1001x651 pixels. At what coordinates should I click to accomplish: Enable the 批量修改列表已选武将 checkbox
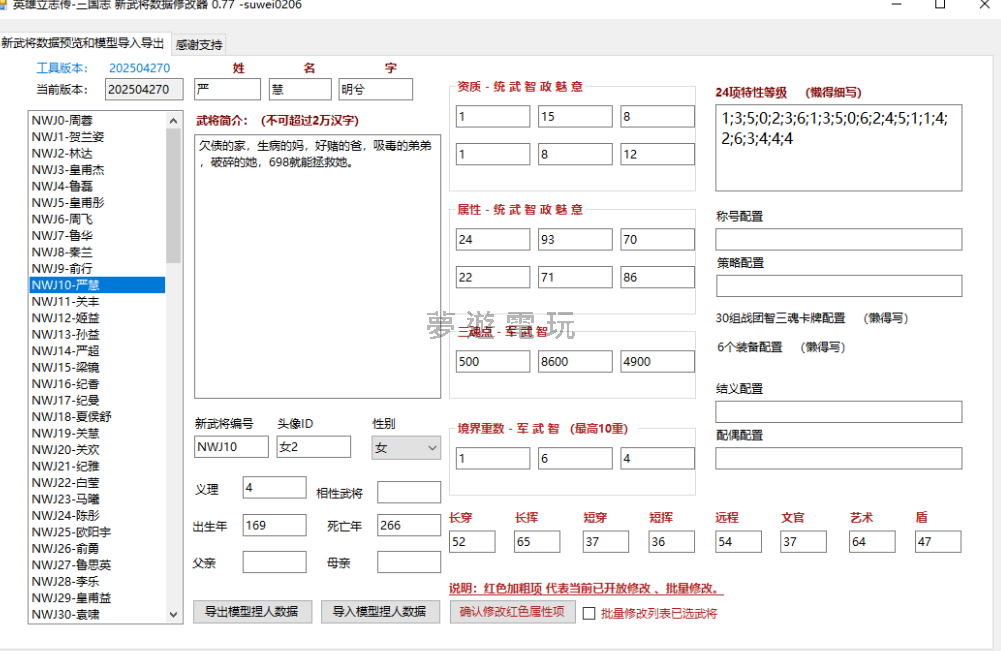tap(589, 614)
